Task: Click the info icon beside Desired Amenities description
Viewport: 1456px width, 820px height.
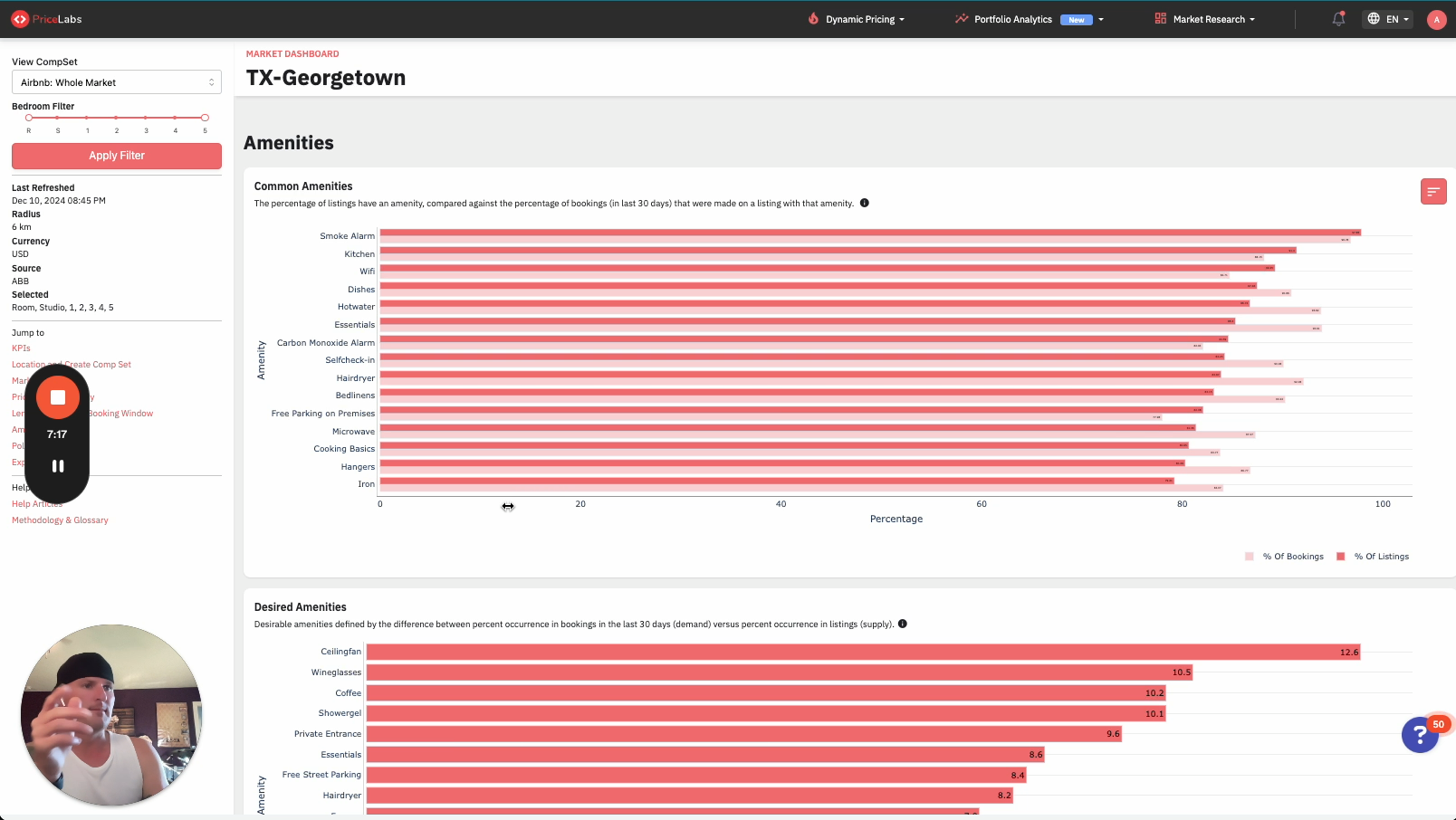Action: pos(903,624)
